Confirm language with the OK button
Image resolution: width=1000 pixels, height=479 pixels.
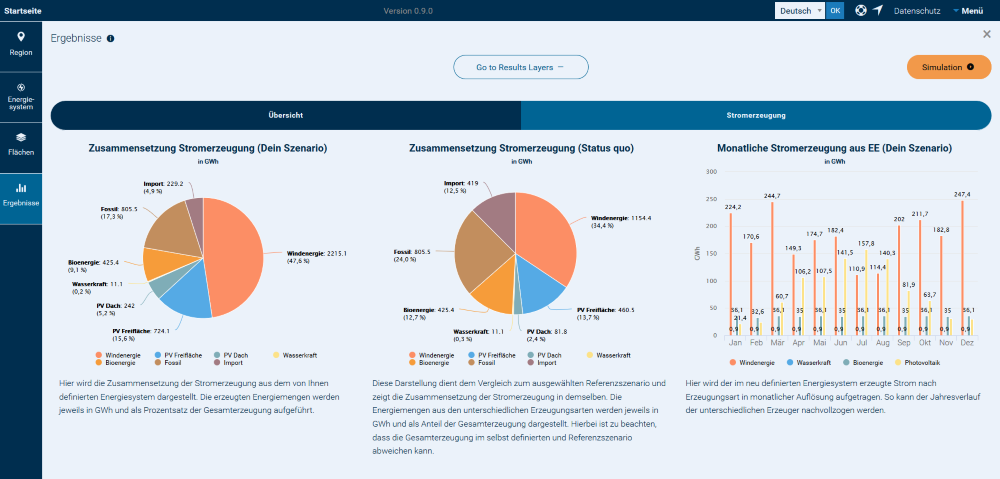834,11
